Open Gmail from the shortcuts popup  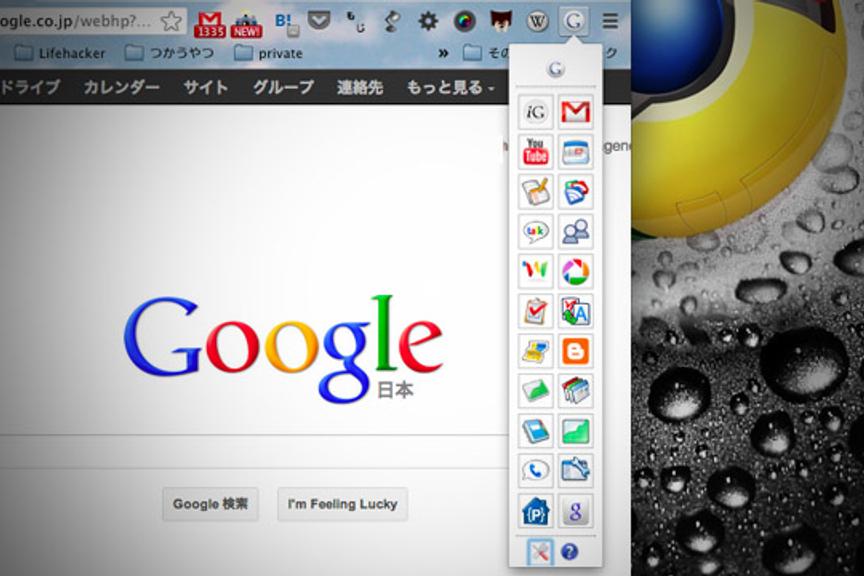575,112
